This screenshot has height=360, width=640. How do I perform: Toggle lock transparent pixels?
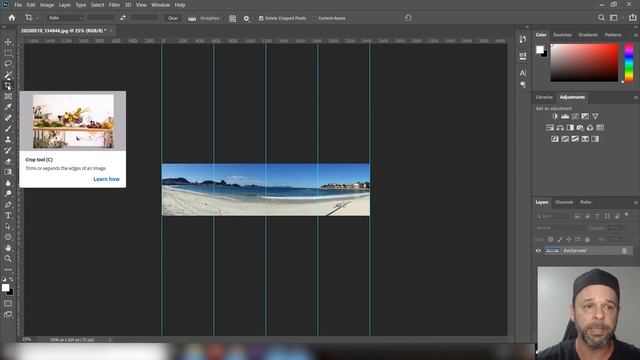click(551, 239)
